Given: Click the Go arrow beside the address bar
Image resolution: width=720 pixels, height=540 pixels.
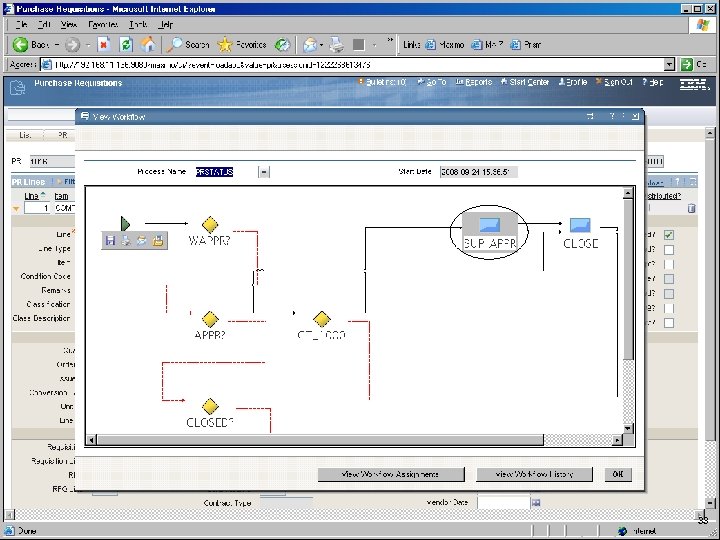Looking at the screenshot, I should click(x=686, y=64).
